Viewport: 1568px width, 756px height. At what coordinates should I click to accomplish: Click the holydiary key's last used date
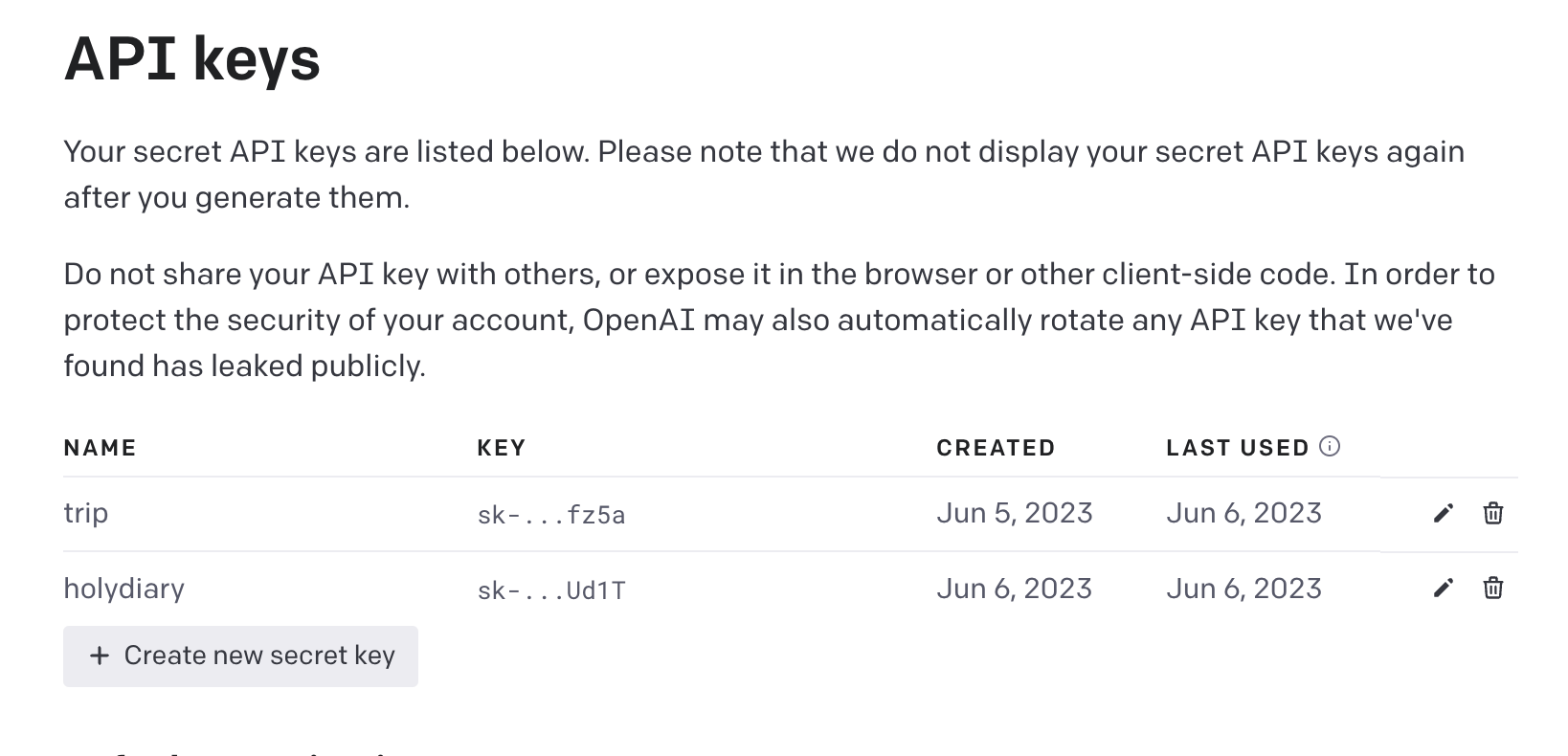pyautogui.click(x=1243, y=589)
